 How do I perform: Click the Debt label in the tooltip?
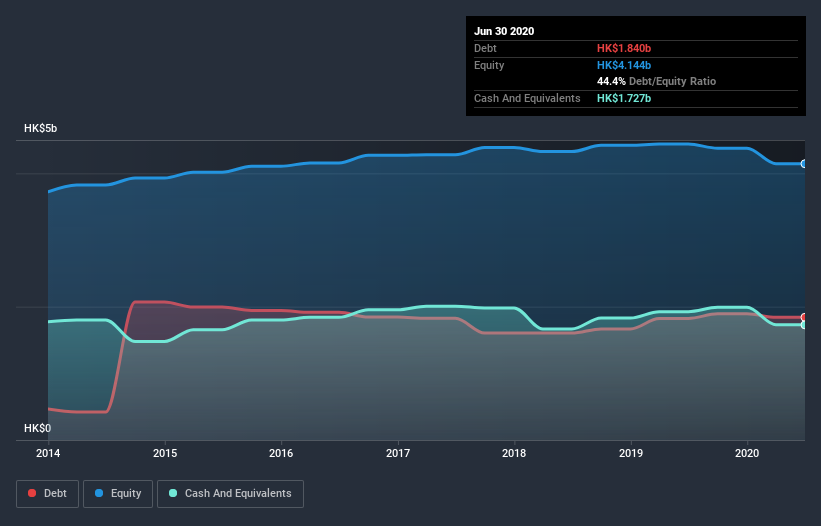point(485,48)
